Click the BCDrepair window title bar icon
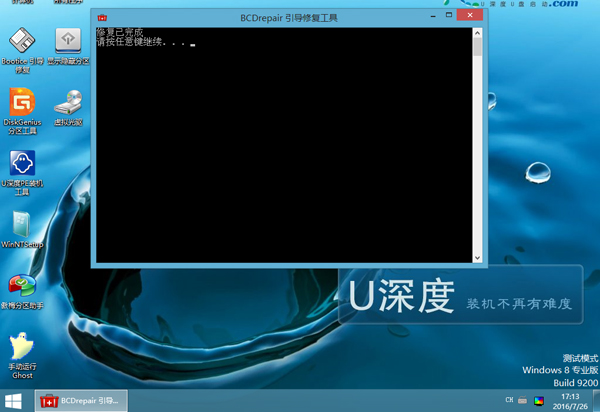This screenshot has width=600, height=412. [x=103, y=19]
